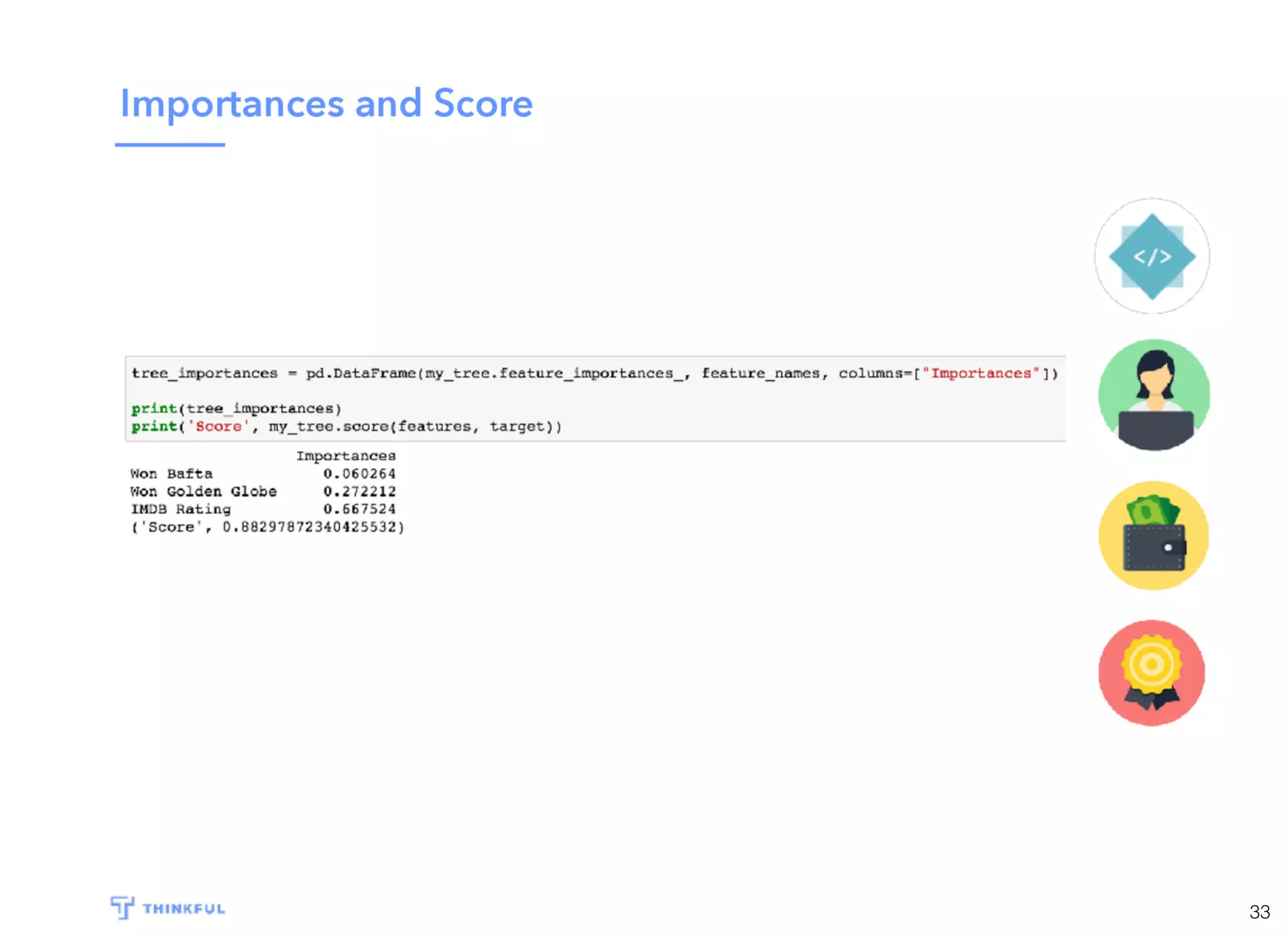The width and height of the screenshot is (1288, 940).
Task: Click the Importances and Score title
Action: 326,104
